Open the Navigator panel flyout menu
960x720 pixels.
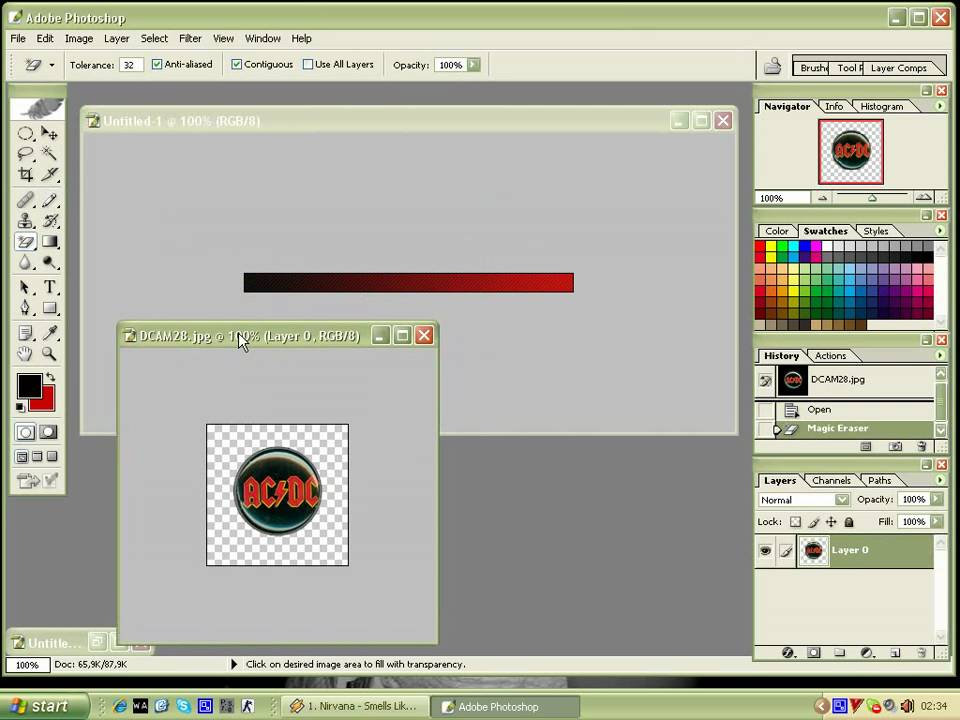940,107
